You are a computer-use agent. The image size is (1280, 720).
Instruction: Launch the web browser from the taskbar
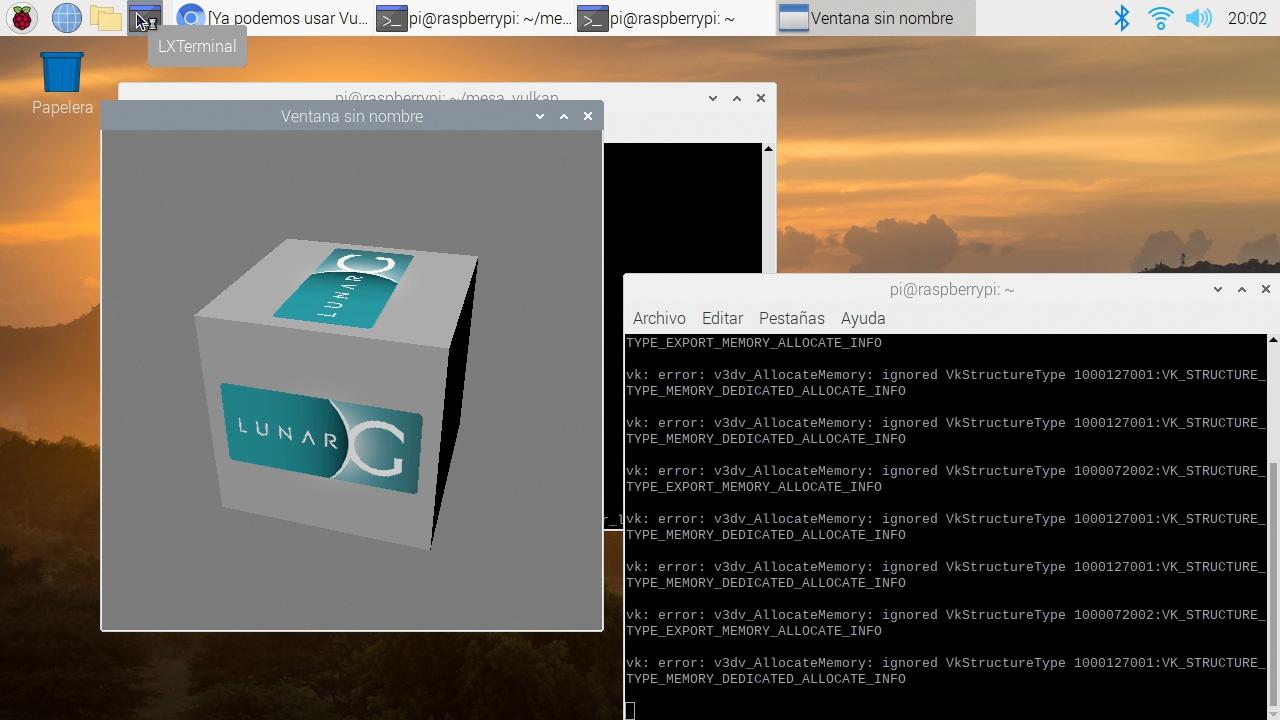pos(64,17)
